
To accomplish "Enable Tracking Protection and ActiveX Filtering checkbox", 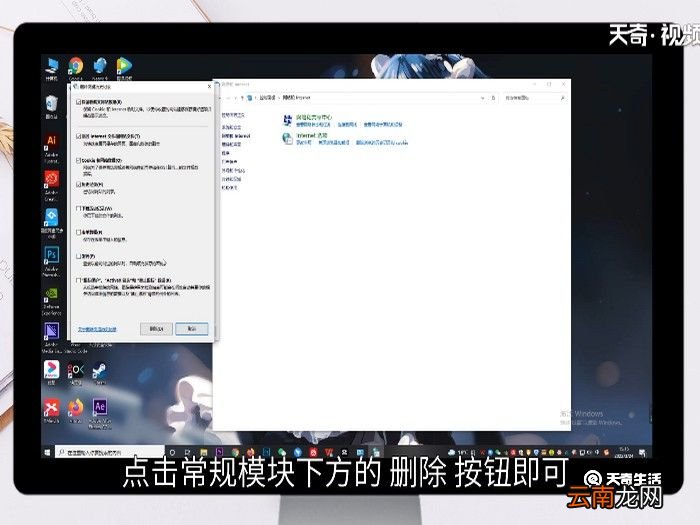I will click(x=79, y=280).
